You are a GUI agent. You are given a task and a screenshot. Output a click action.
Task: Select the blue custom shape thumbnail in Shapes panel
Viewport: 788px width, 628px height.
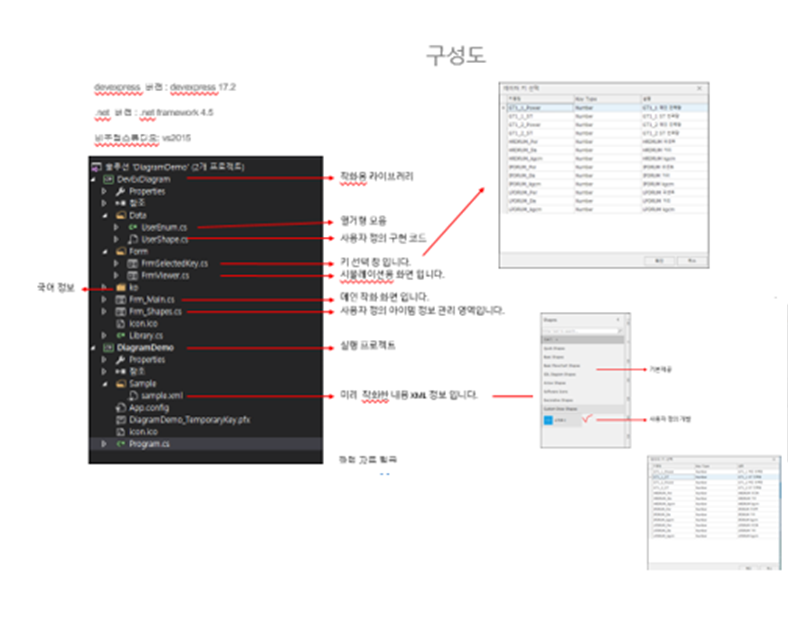pyautogui.click(x=548, y=420)
